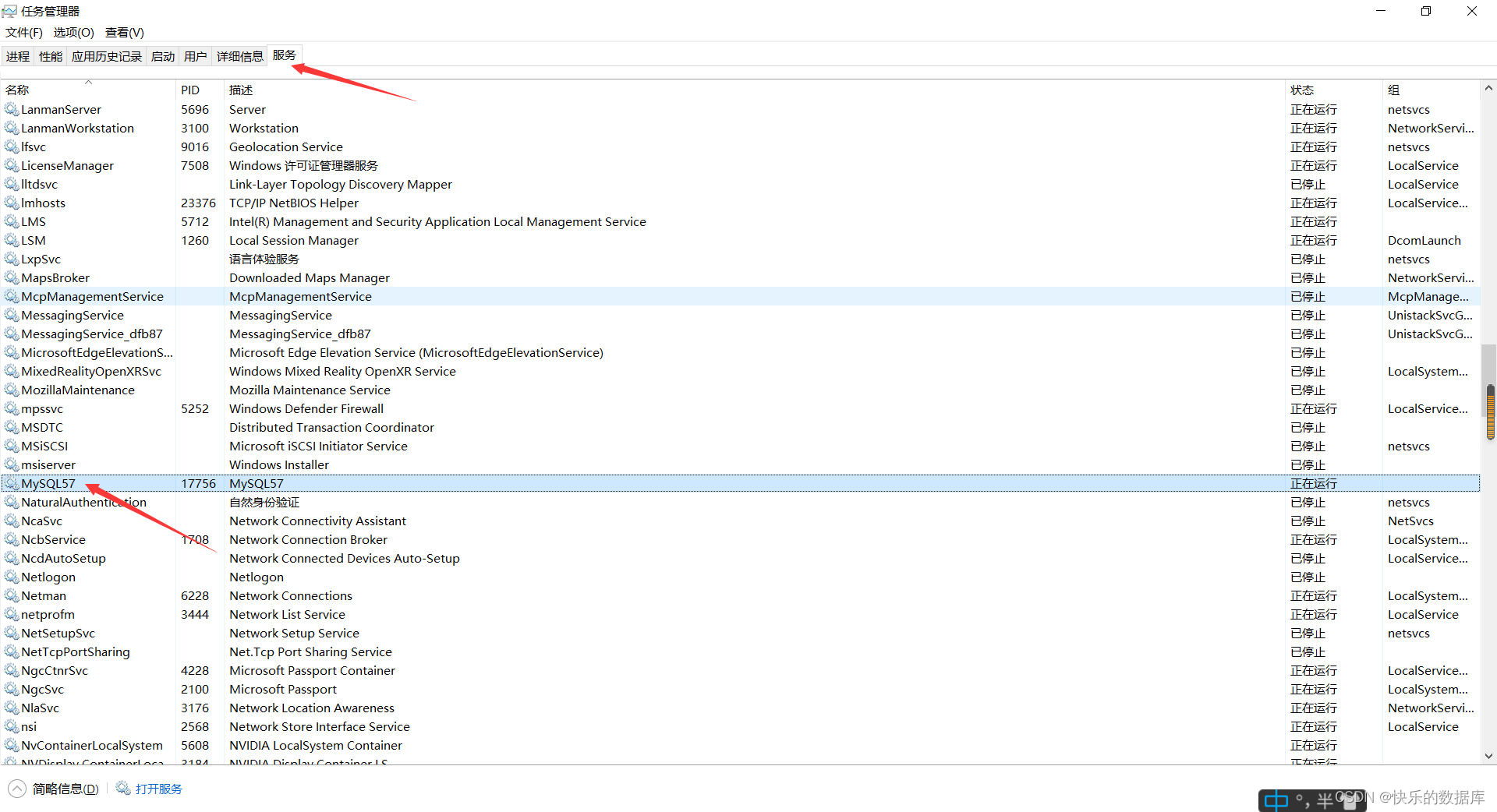
Task: Switch to the 应用历史记录 tab
Action: 107,56
